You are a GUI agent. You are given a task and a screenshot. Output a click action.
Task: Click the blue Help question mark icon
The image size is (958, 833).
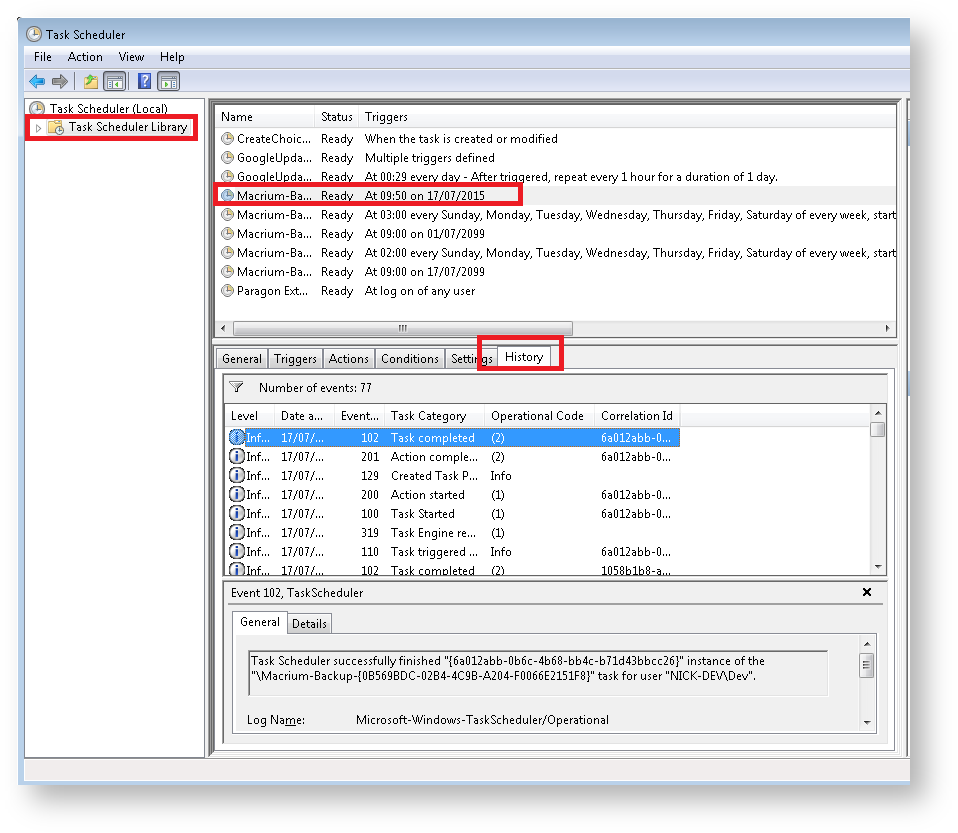[x=144, y=82]
